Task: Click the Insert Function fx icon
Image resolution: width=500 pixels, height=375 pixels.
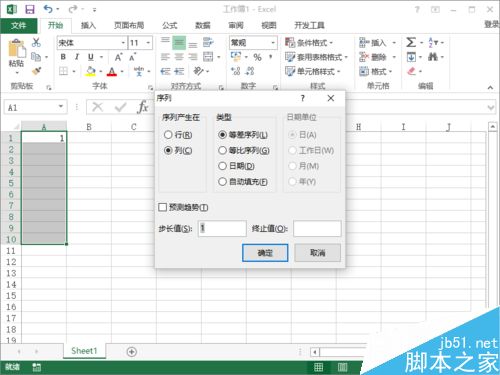Action: [x=143, y=107]
